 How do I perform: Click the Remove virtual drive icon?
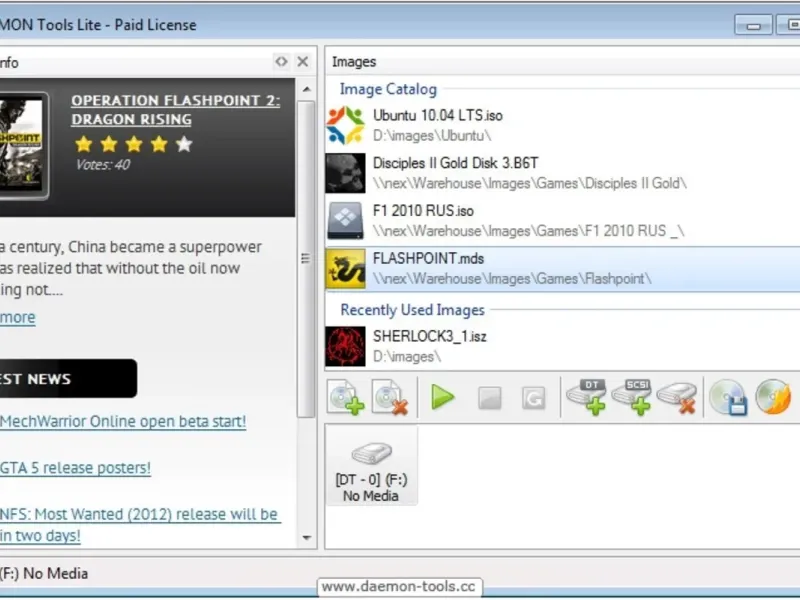(x=677, y=398)
